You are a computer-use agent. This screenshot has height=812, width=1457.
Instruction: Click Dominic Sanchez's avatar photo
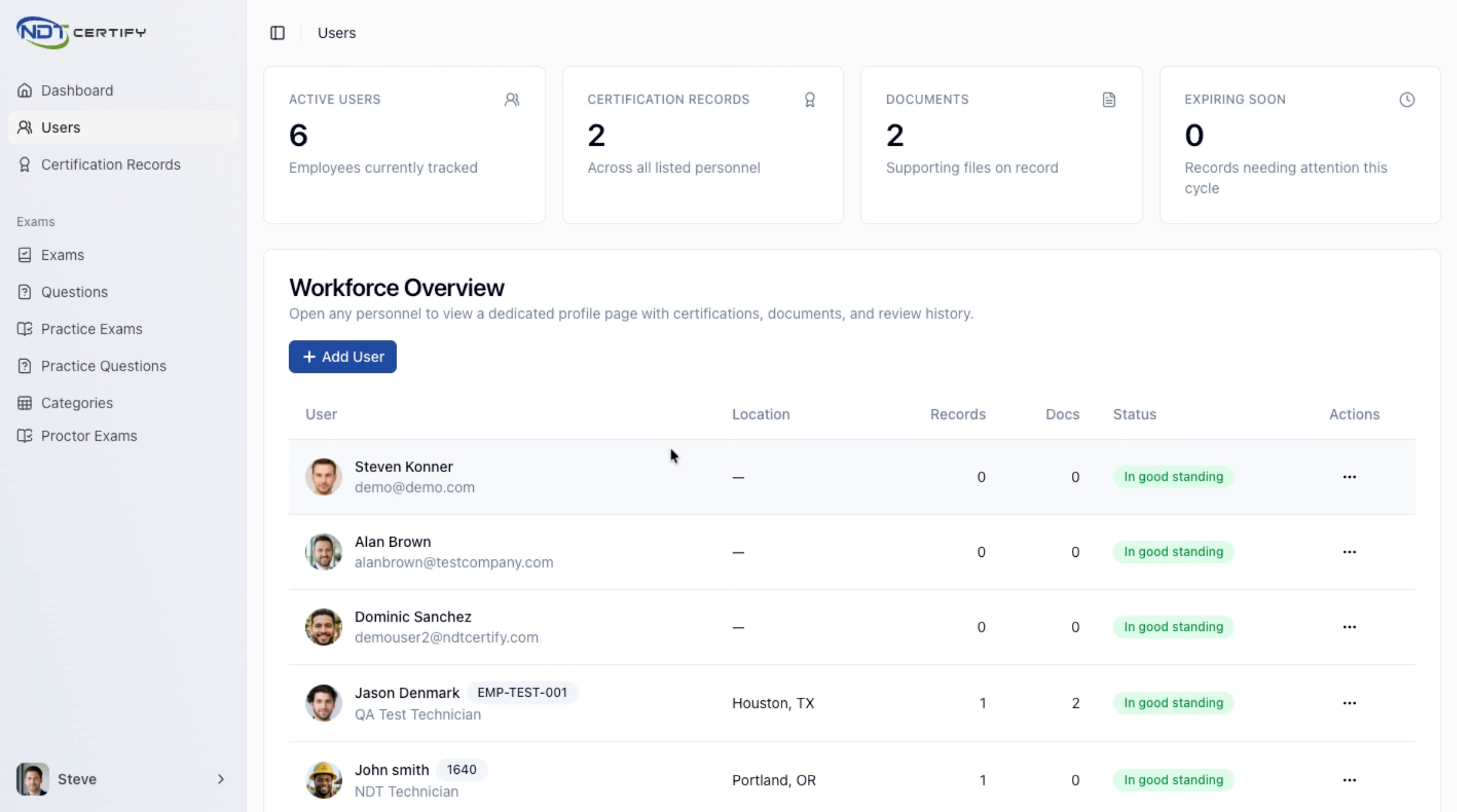pyautogui.click(x=323, y=627)
